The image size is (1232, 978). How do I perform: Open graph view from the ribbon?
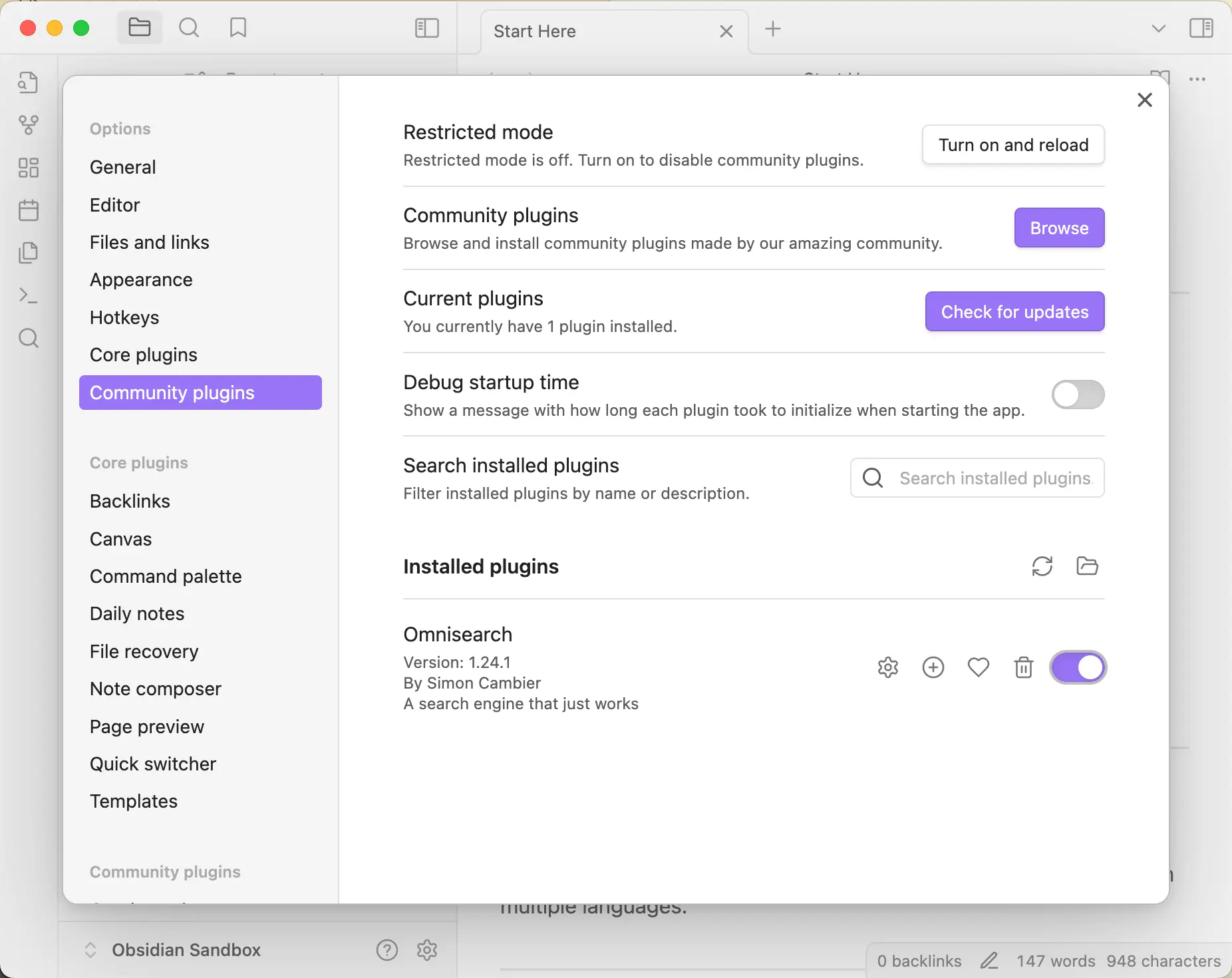coord(29,125)
